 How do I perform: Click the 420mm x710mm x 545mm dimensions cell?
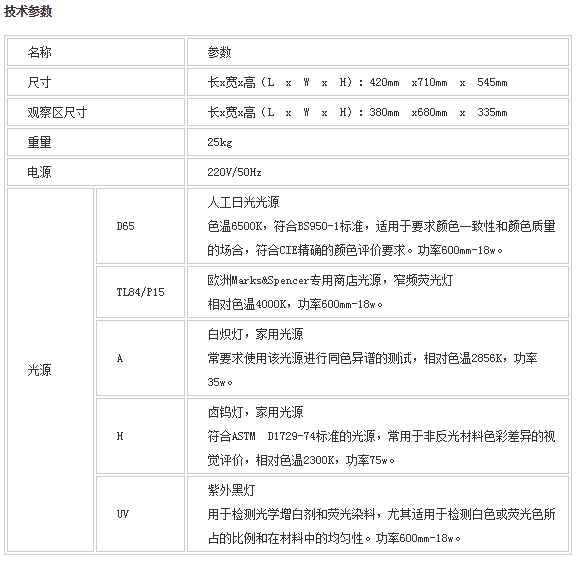378,82
